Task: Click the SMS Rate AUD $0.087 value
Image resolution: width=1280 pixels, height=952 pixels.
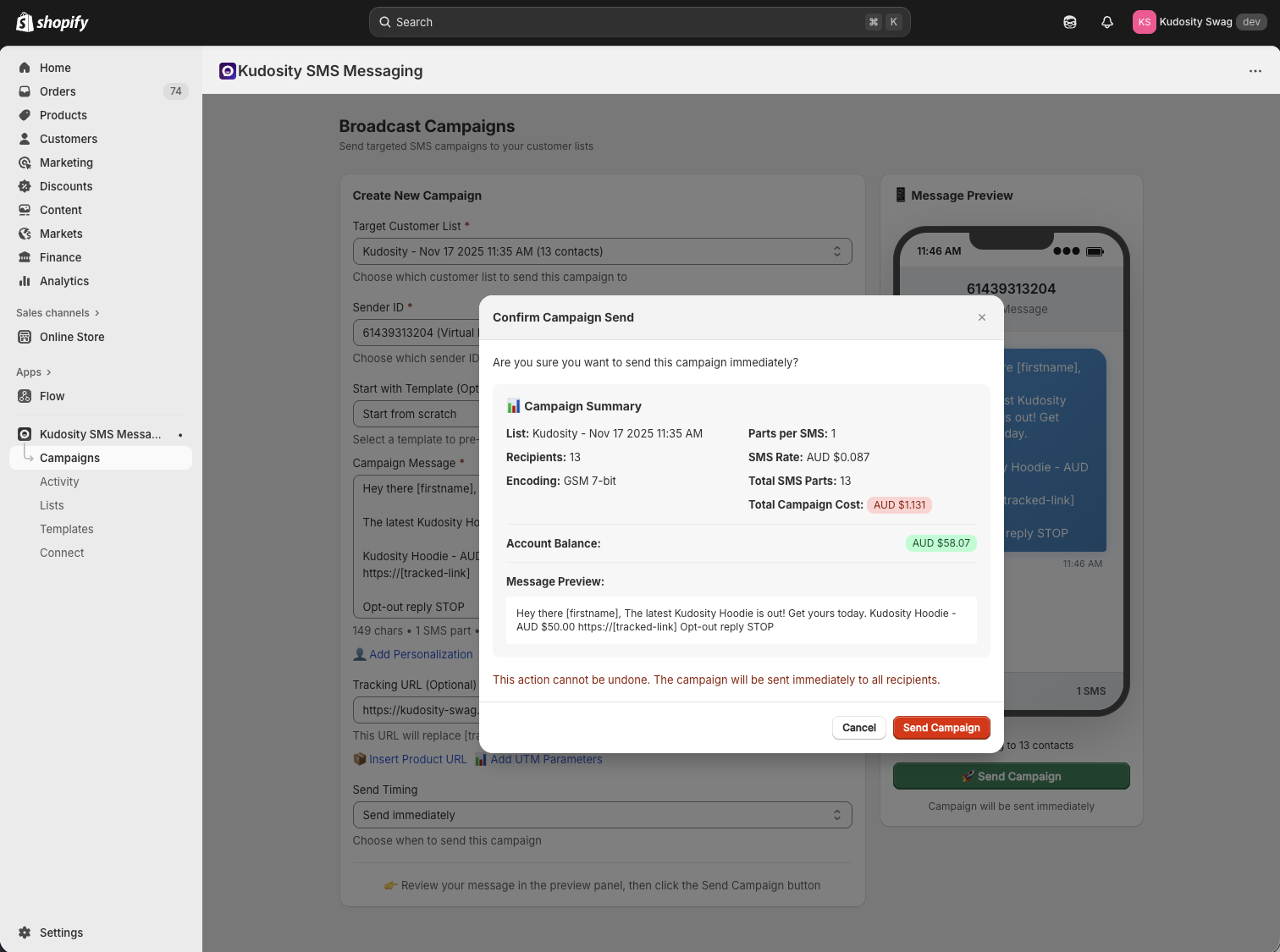Action: click(837, 457)
